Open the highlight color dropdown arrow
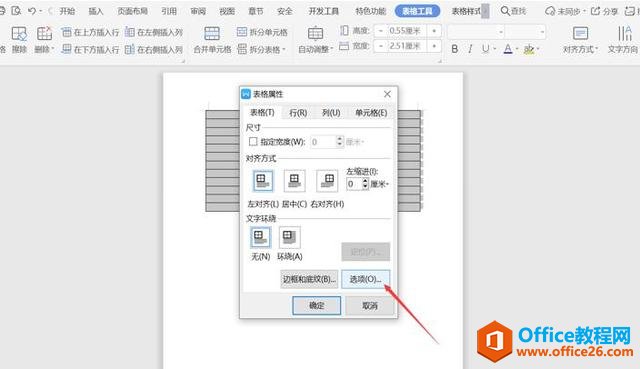This screenshot has height=369, width=640. [x=538, y=49]
